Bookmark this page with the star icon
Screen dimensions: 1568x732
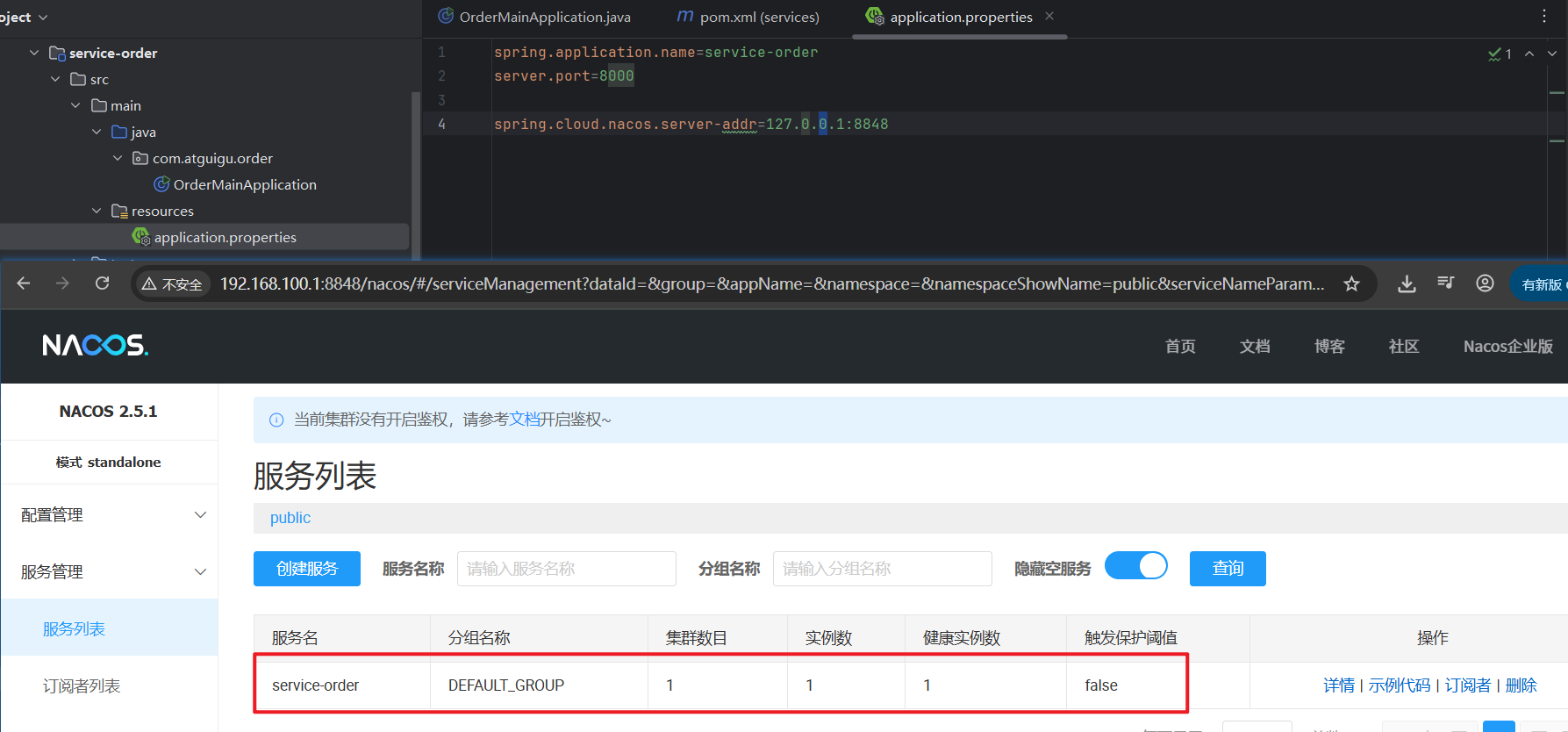(x=1351, y=283)
